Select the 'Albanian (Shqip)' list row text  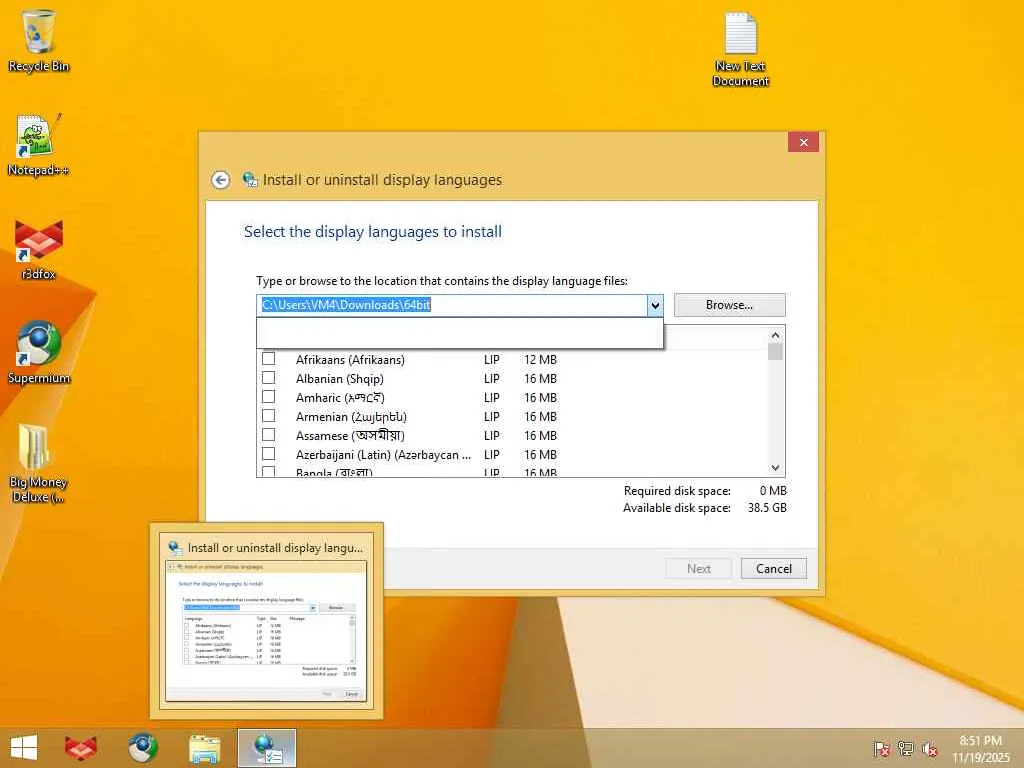point(340,379)
